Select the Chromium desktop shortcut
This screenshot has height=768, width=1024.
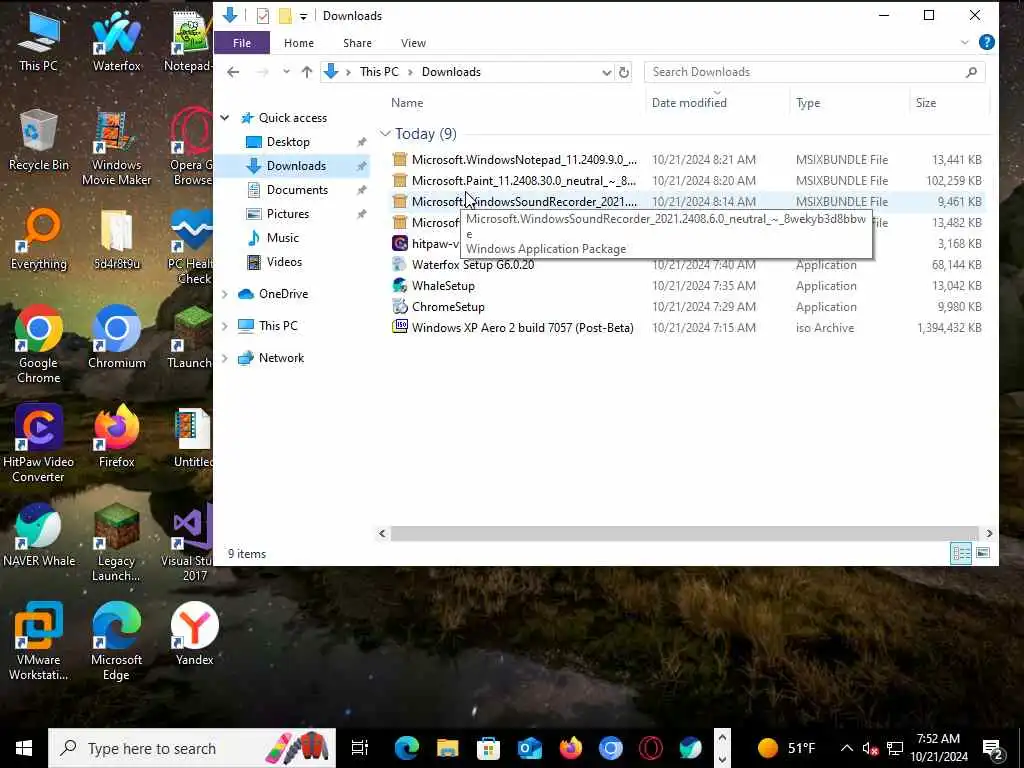(116, 338)
